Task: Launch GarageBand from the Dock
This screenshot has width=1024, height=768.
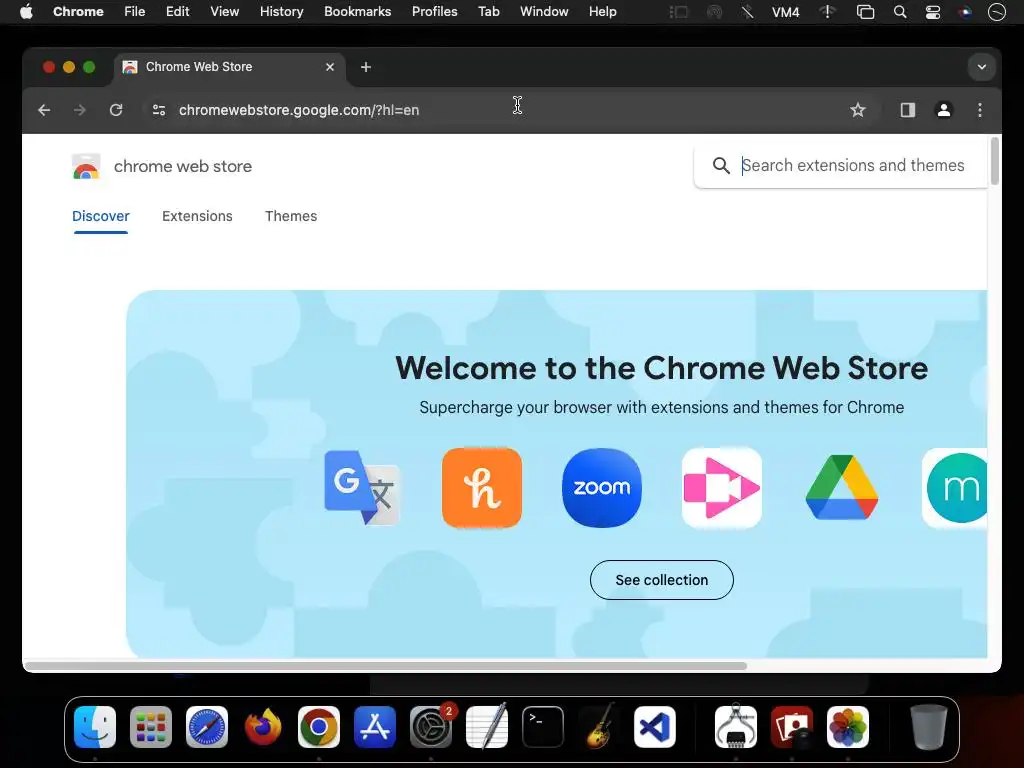Action: point(599,727)
